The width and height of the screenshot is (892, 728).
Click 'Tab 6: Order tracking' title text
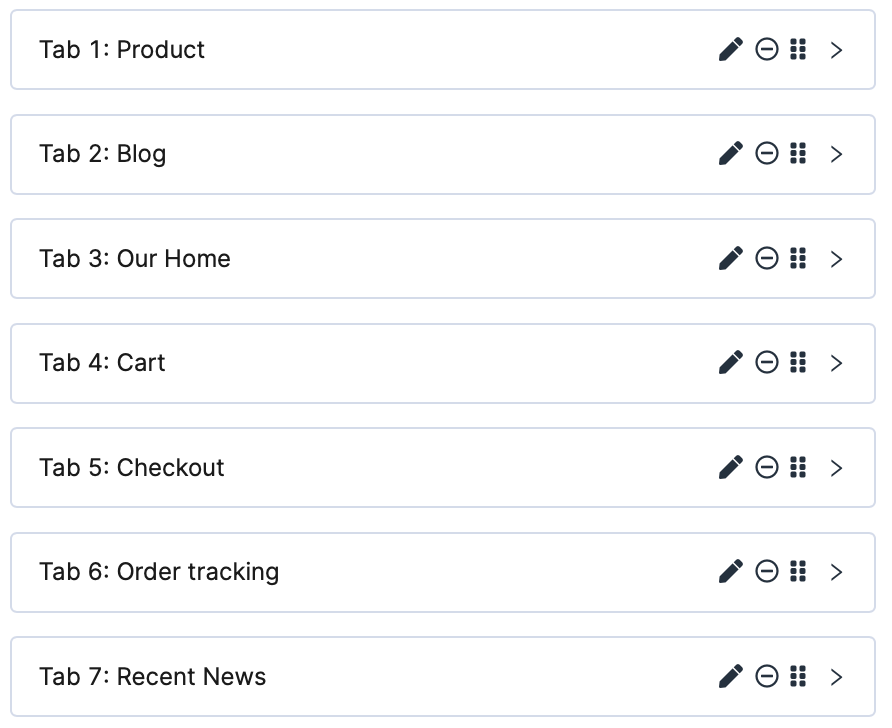[159, 572]
